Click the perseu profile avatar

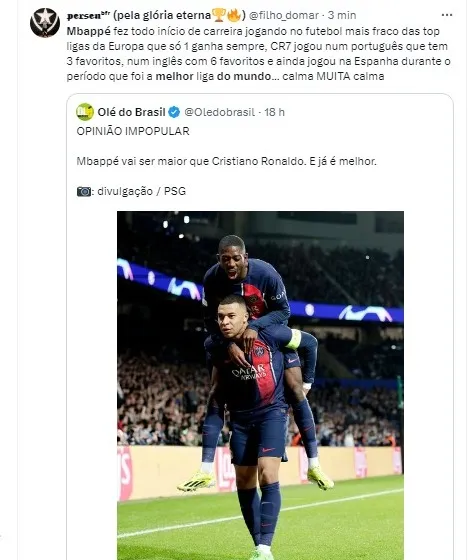[45, 22]
